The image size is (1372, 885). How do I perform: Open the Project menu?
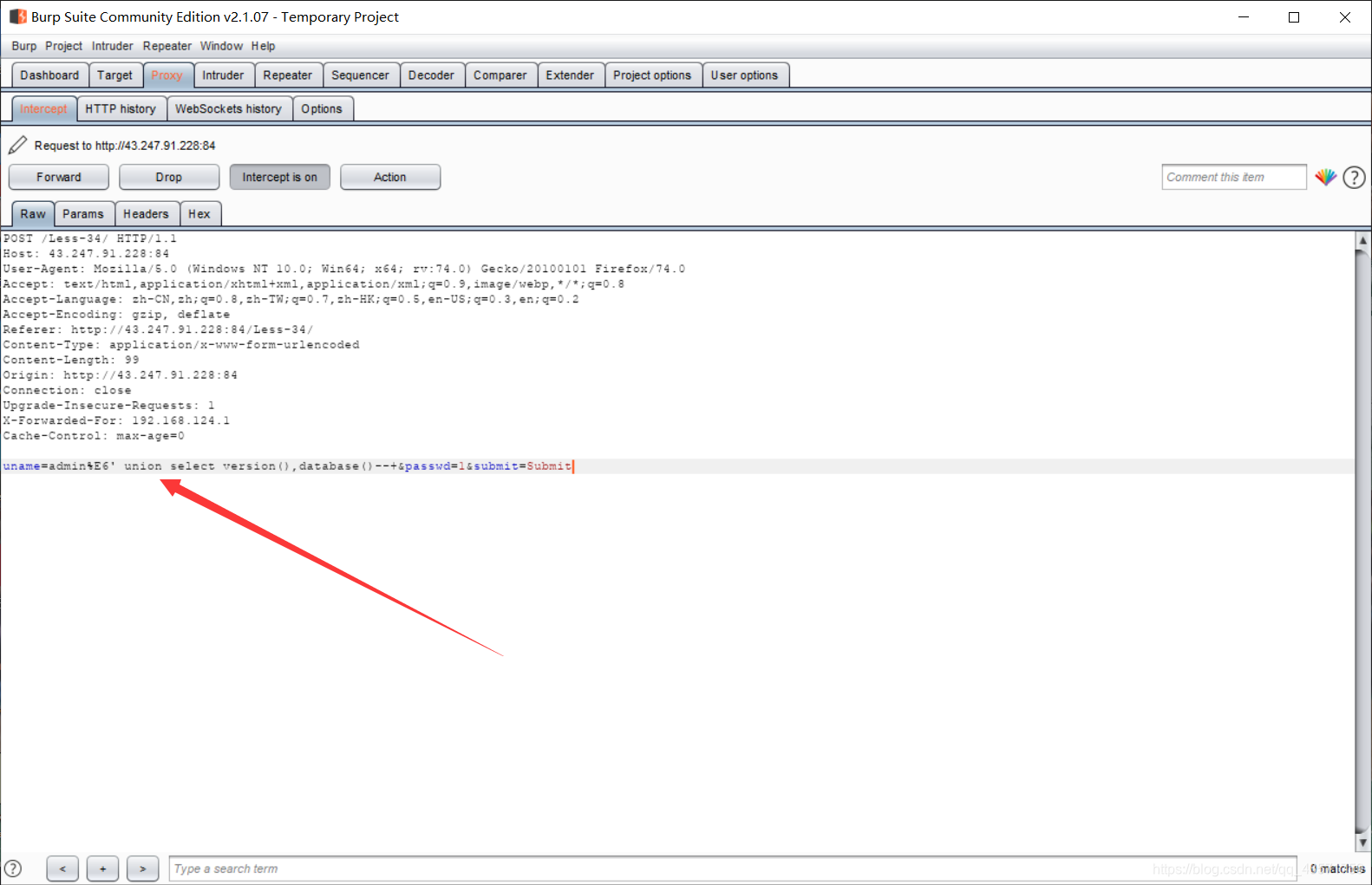(x=63, y=46)
